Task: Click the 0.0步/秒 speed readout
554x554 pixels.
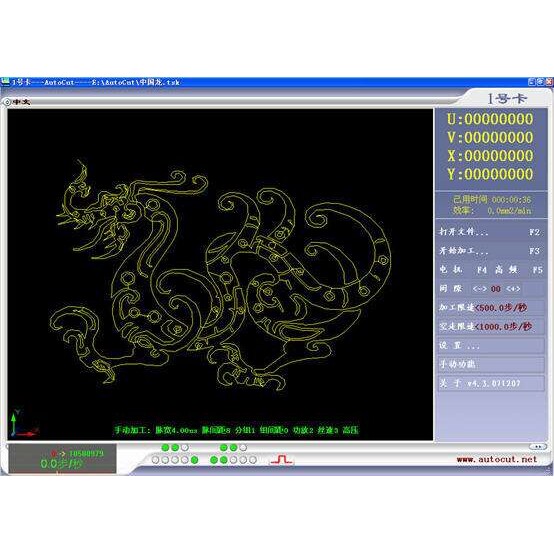Action: [x=61, y=464]
